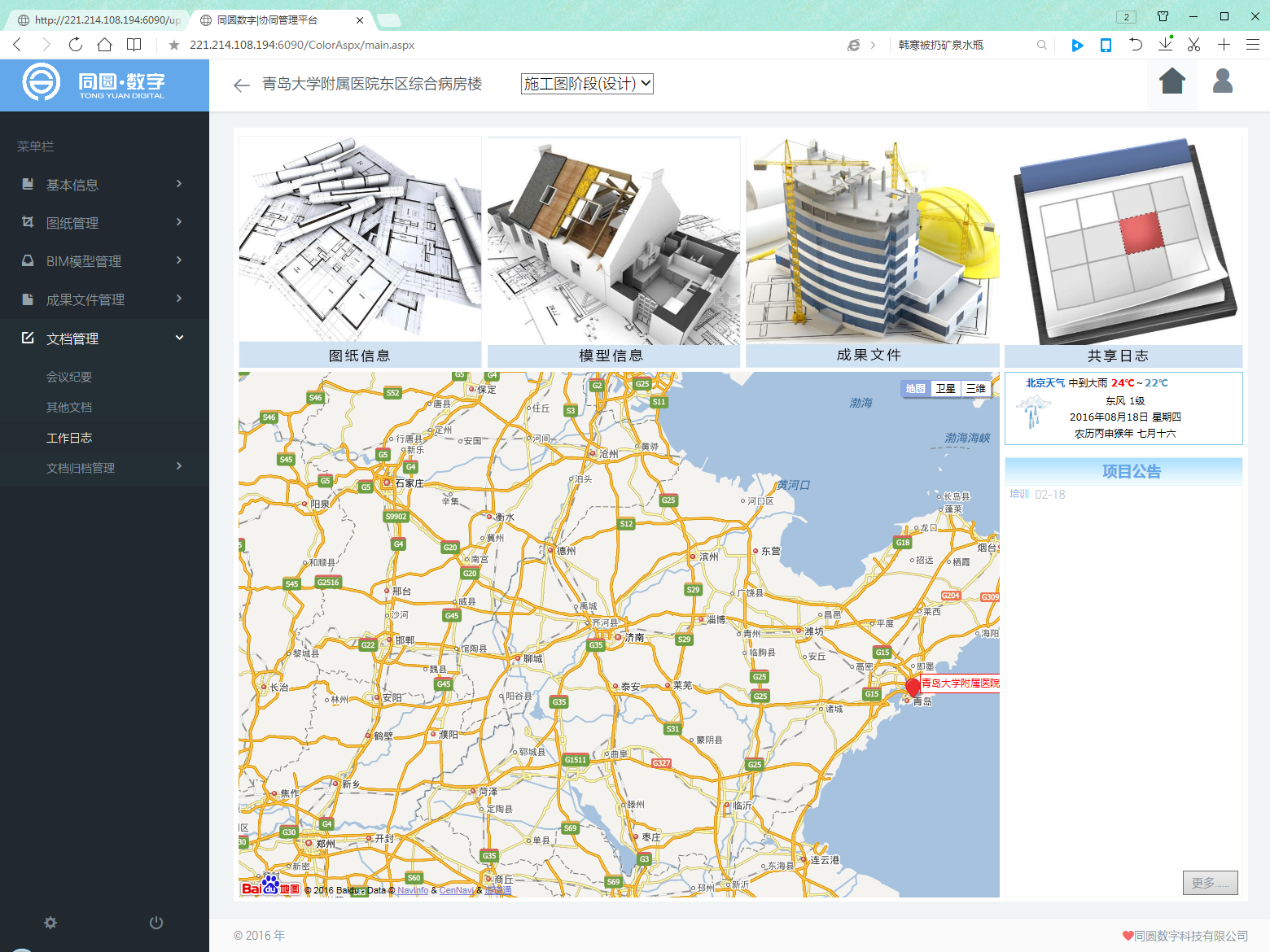
Task: Select the 地图 map view mode
Action: coord(915,389)
